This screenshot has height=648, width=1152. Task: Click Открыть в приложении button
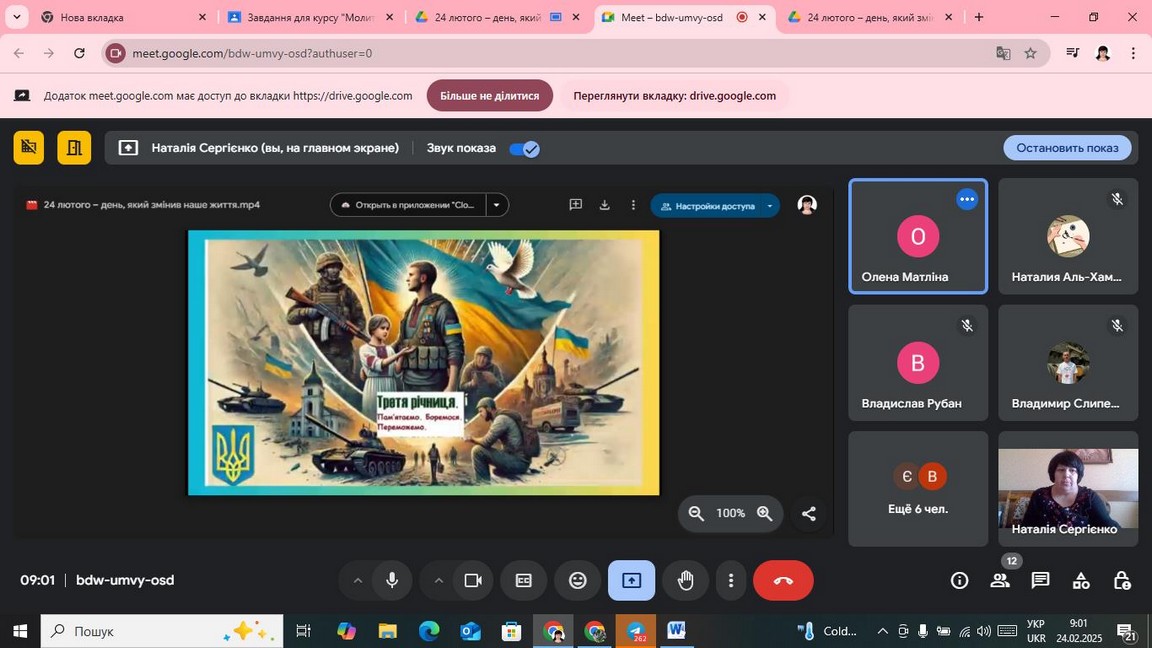[408, 205]
